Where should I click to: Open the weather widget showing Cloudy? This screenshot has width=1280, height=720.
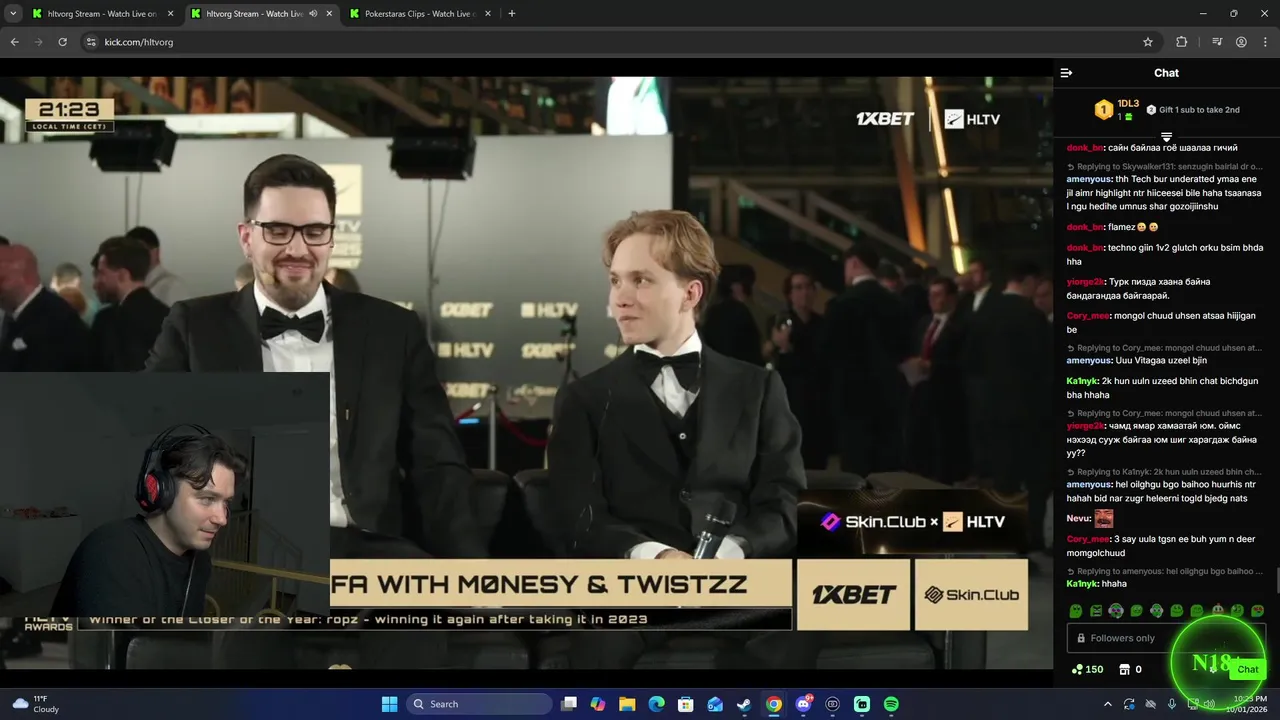click(x=36, y=704)
